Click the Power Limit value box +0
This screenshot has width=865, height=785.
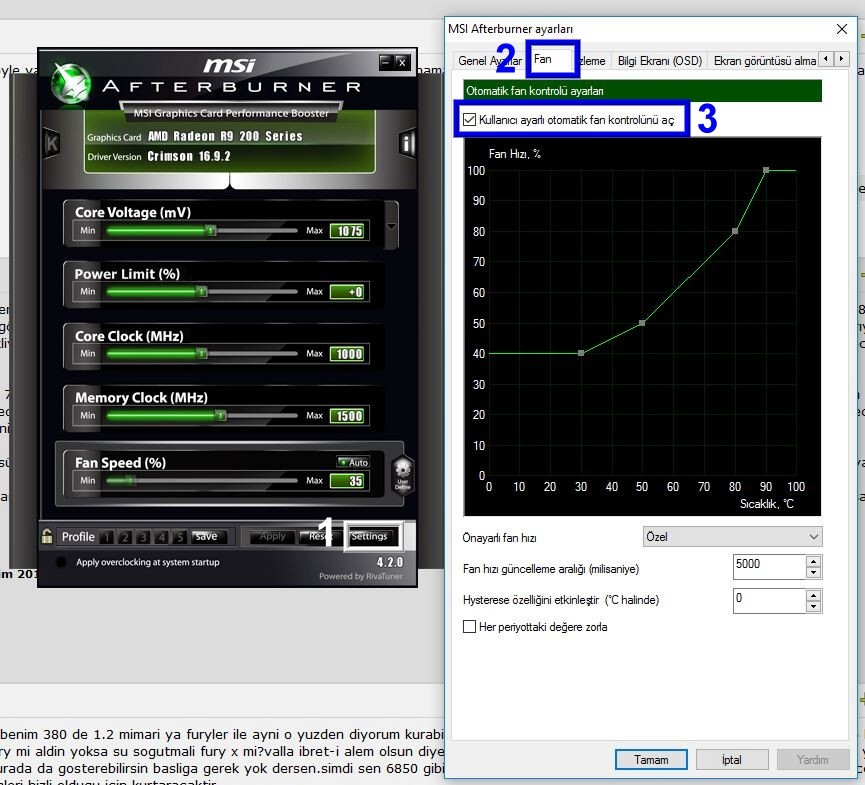[349, 292]
